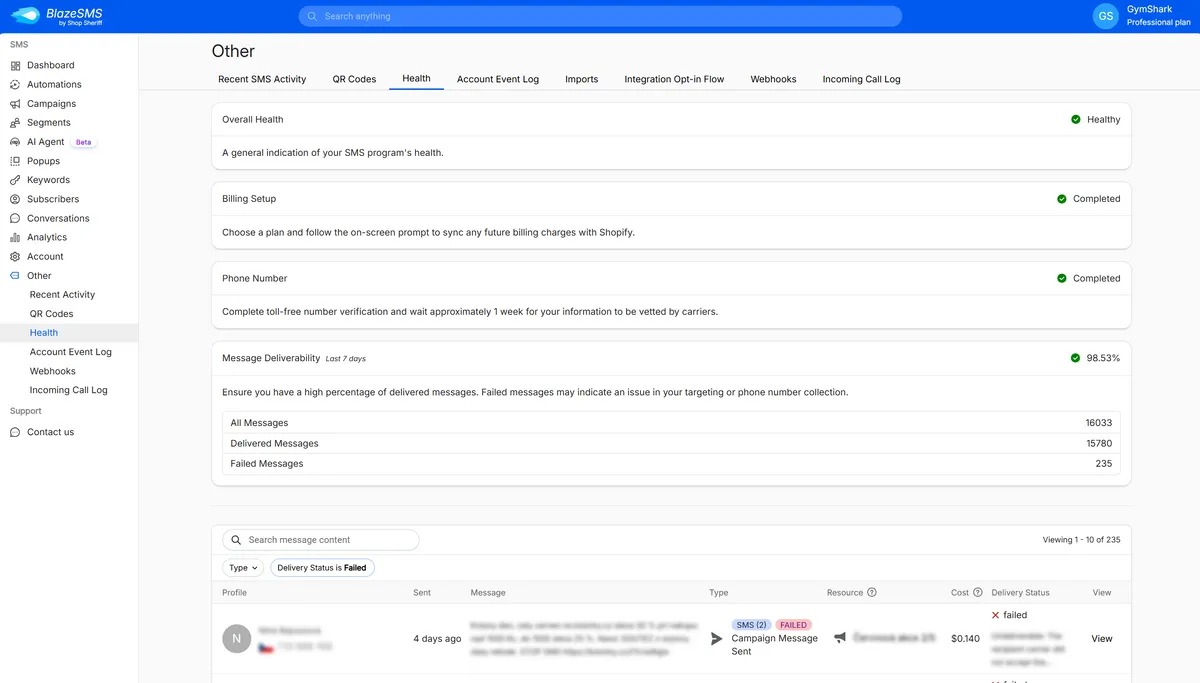Click the Search message content field

pos(320,539)
